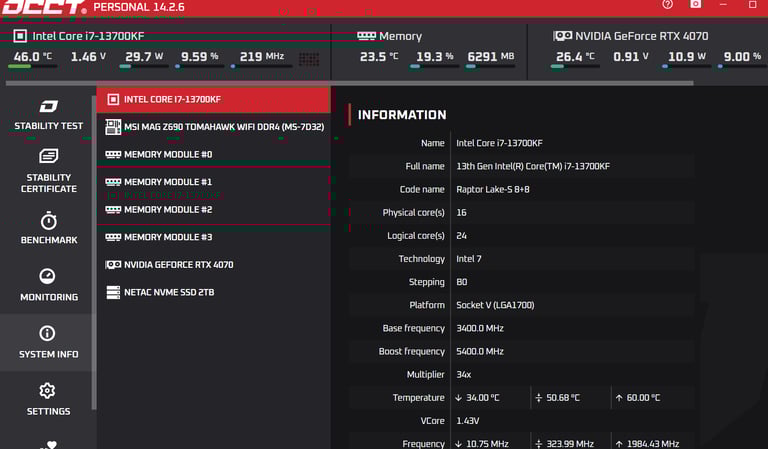Click the GPU power value 10.9 W
This screenshot has width=768, height=449.
tap(687, 57)
